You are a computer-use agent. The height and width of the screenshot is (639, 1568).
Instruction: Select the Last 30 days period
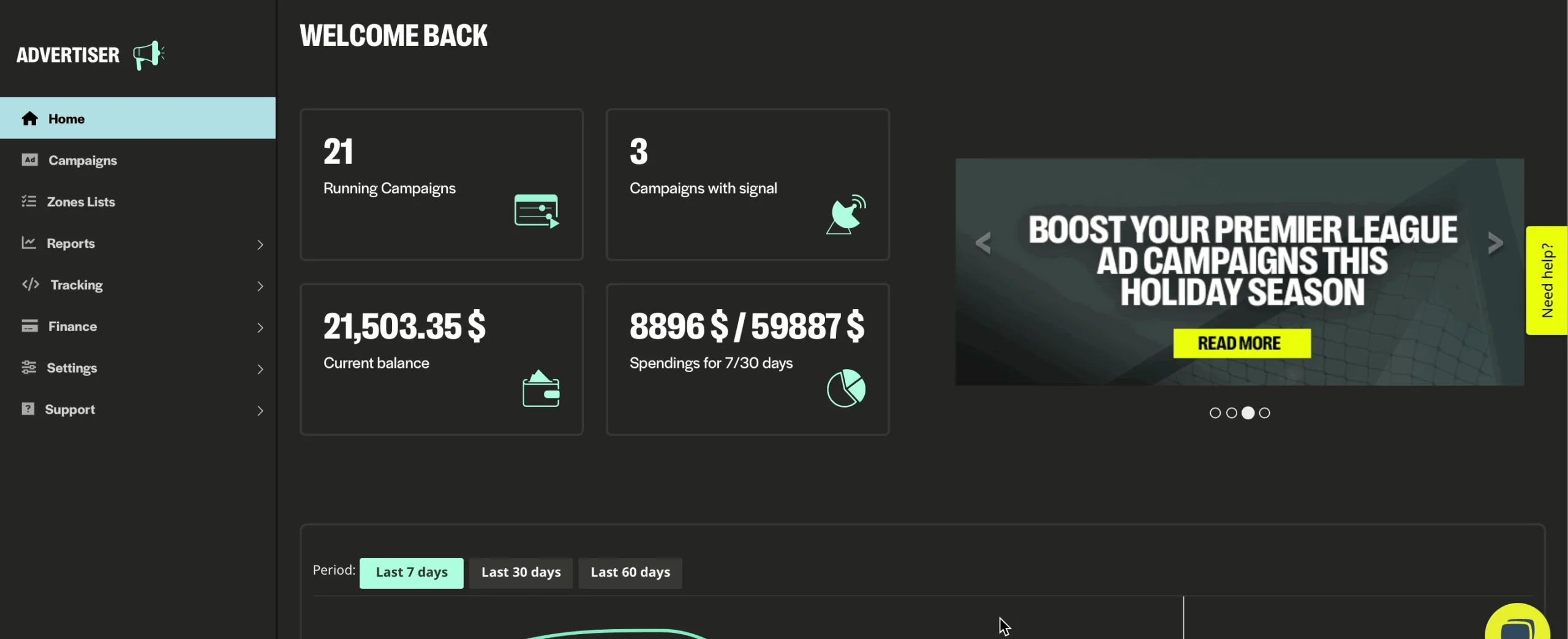click(521, 573)
